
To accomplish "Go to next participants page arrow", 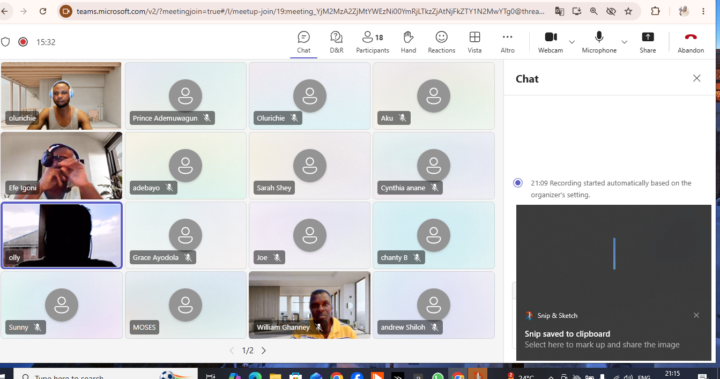I will 264,351.
